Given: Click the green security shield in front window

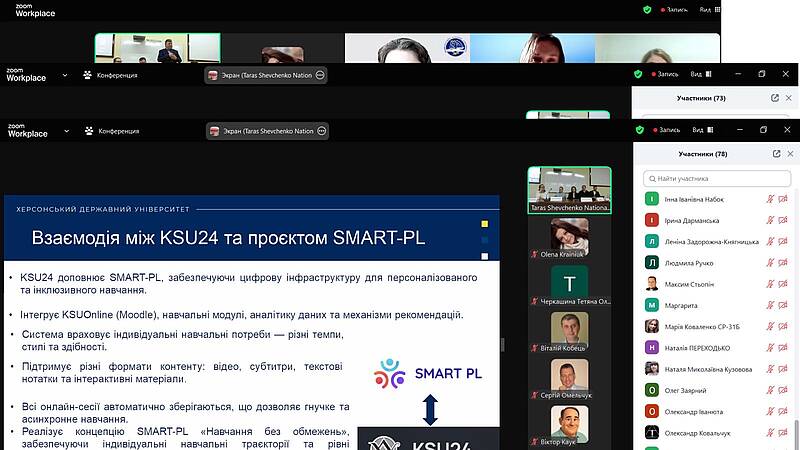Looking at the screenshot, I should point(638,130).
